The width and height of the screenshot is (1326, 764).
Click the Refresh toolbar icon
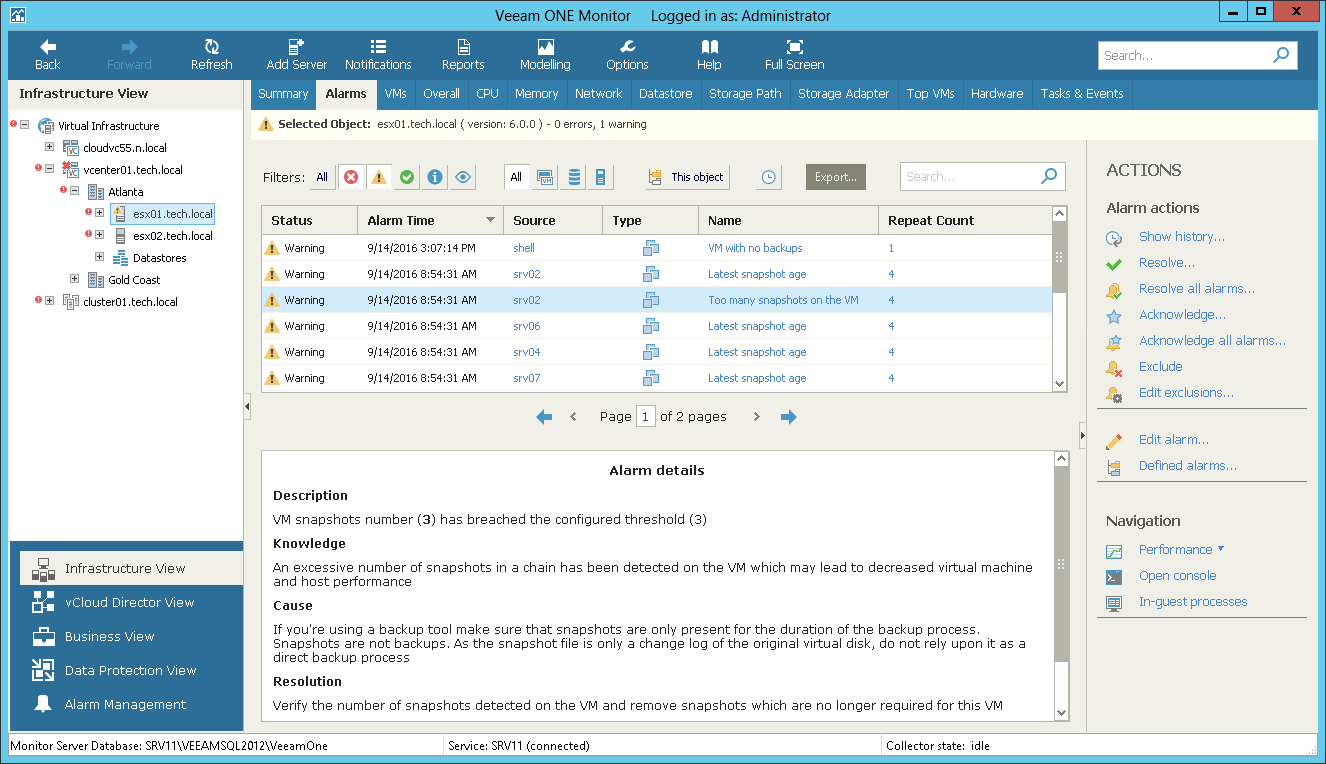click(211, 47)
